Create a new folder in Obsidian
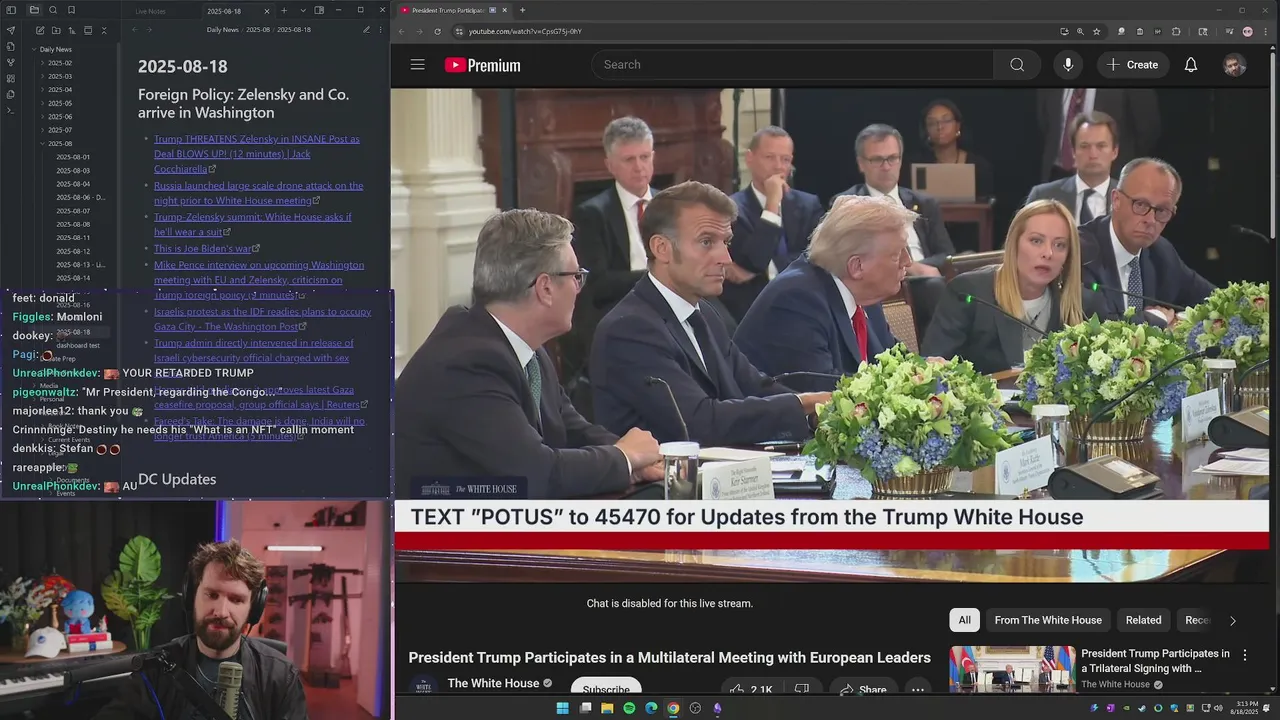Image resolution: width=1280 pixels, height=720 pixels. [55, 31]
